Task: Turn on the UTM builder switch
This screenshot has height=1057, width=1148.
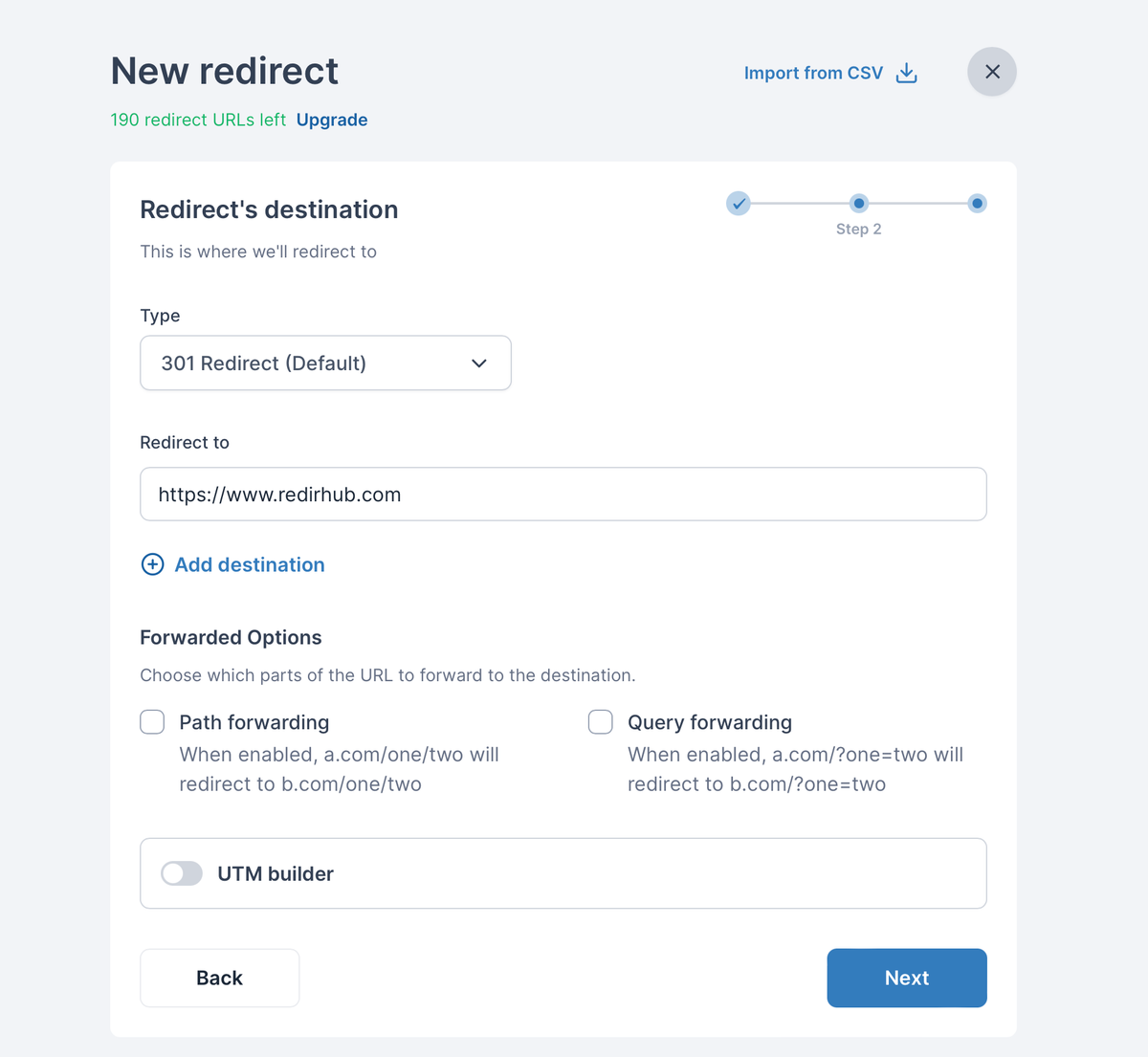Action: 182,873
